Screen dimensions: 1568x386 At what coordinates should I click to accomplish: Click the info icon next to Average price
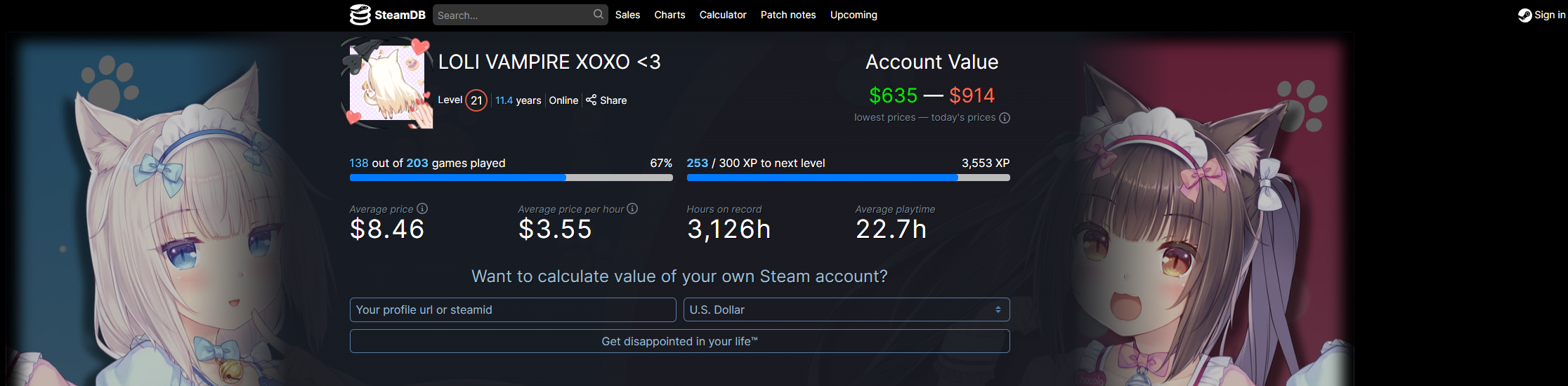pos(422,208)
